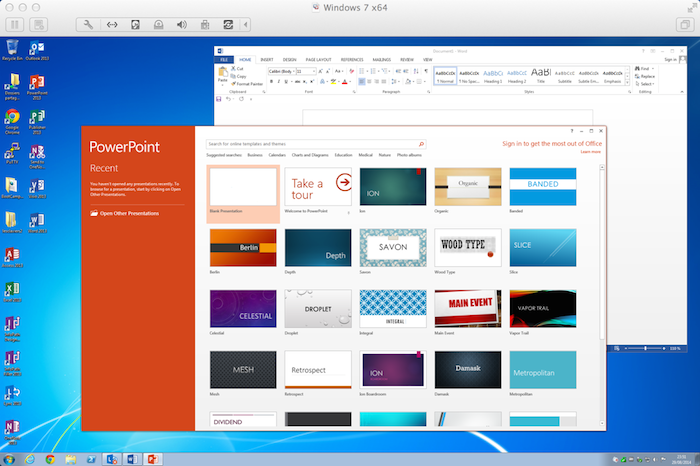Switch to REFERENCES tab in Word
The height and width of the screenshot is (466, 700).
352,59
